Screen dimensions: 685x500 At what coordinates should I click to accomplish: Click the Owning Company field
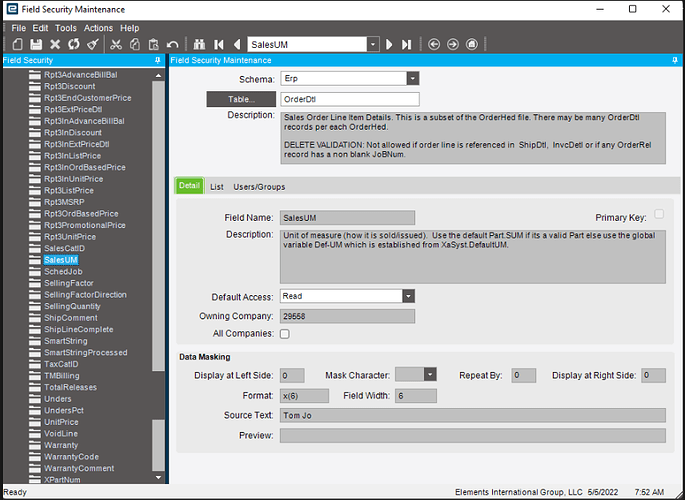pos(347,316)
